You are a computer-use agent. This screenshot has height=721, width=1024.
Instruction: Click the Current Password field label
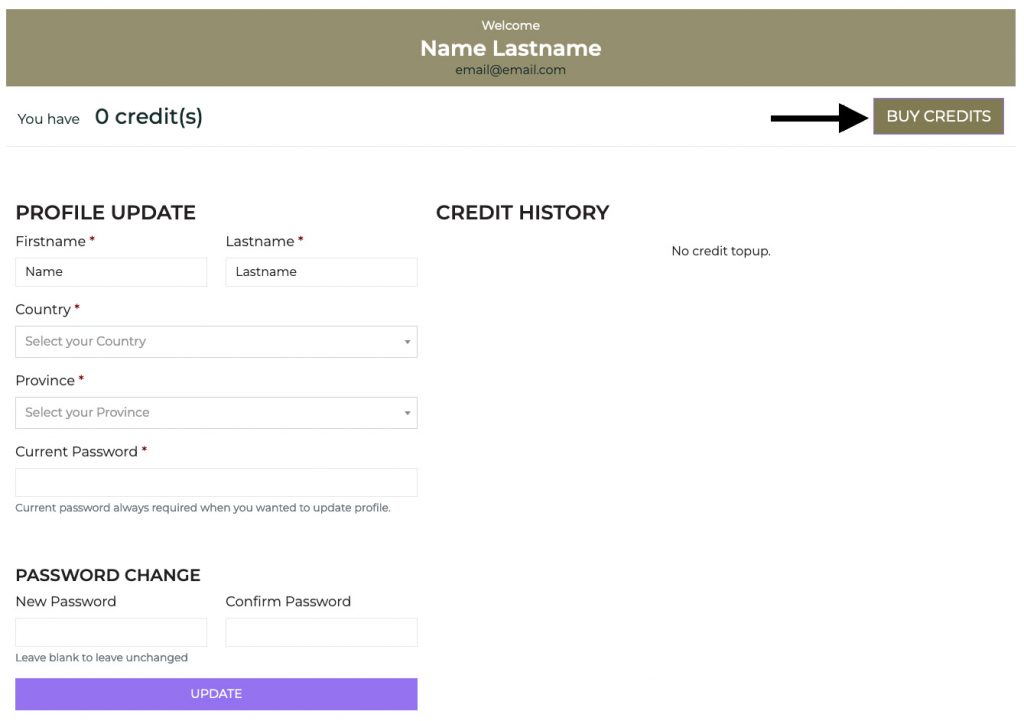76,452
